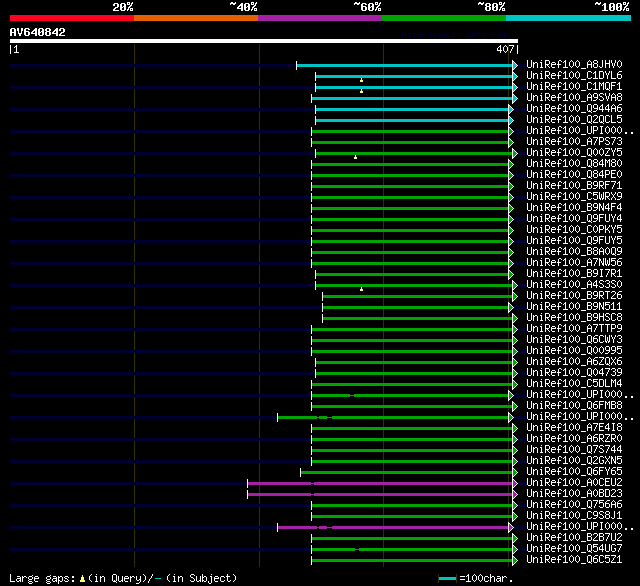Image resolution: width=640 pixels, height=586 pixels.
Task: Select the UniRef100_A6ZQX6 label
Action: [x=574, y=362]
